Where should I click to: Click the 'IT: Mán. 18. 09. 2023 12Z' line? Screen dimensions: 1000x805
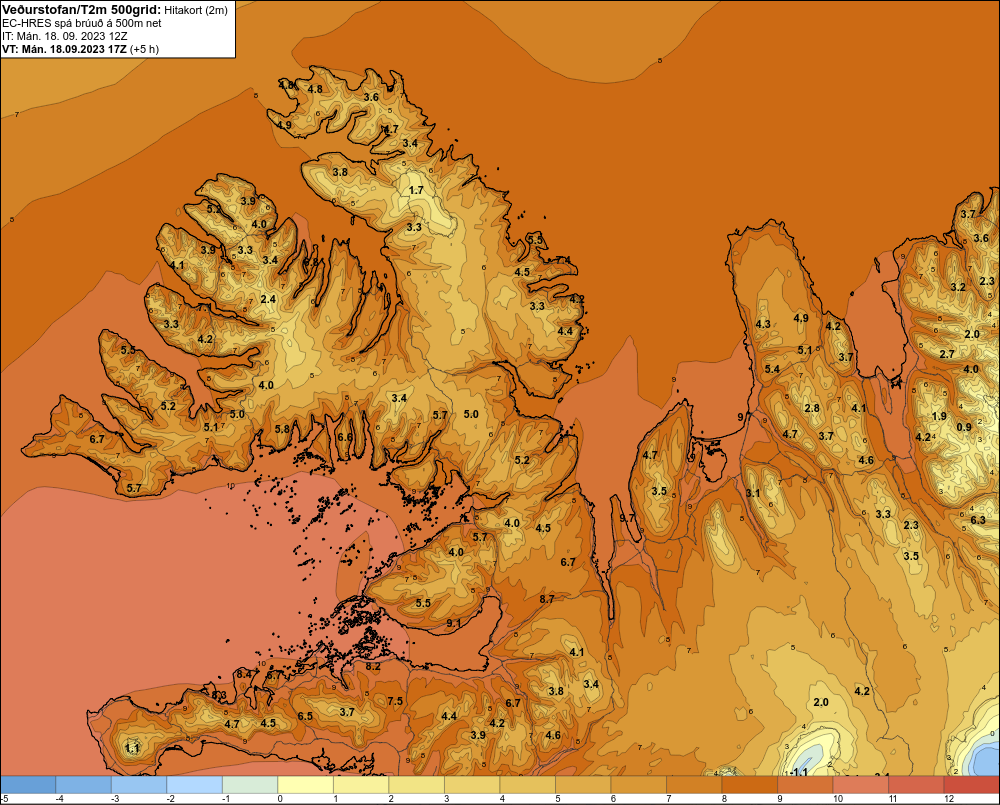click(x=64, y=36)
